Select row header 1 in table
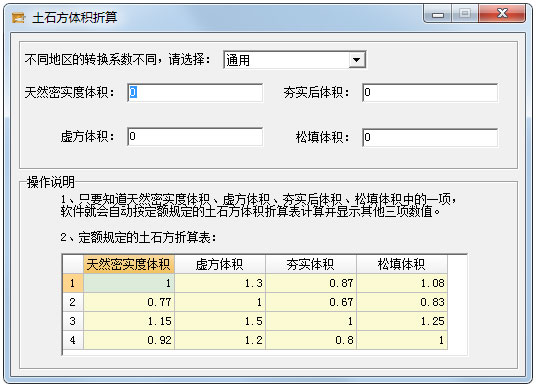The image size is (536, 390). 73,283
